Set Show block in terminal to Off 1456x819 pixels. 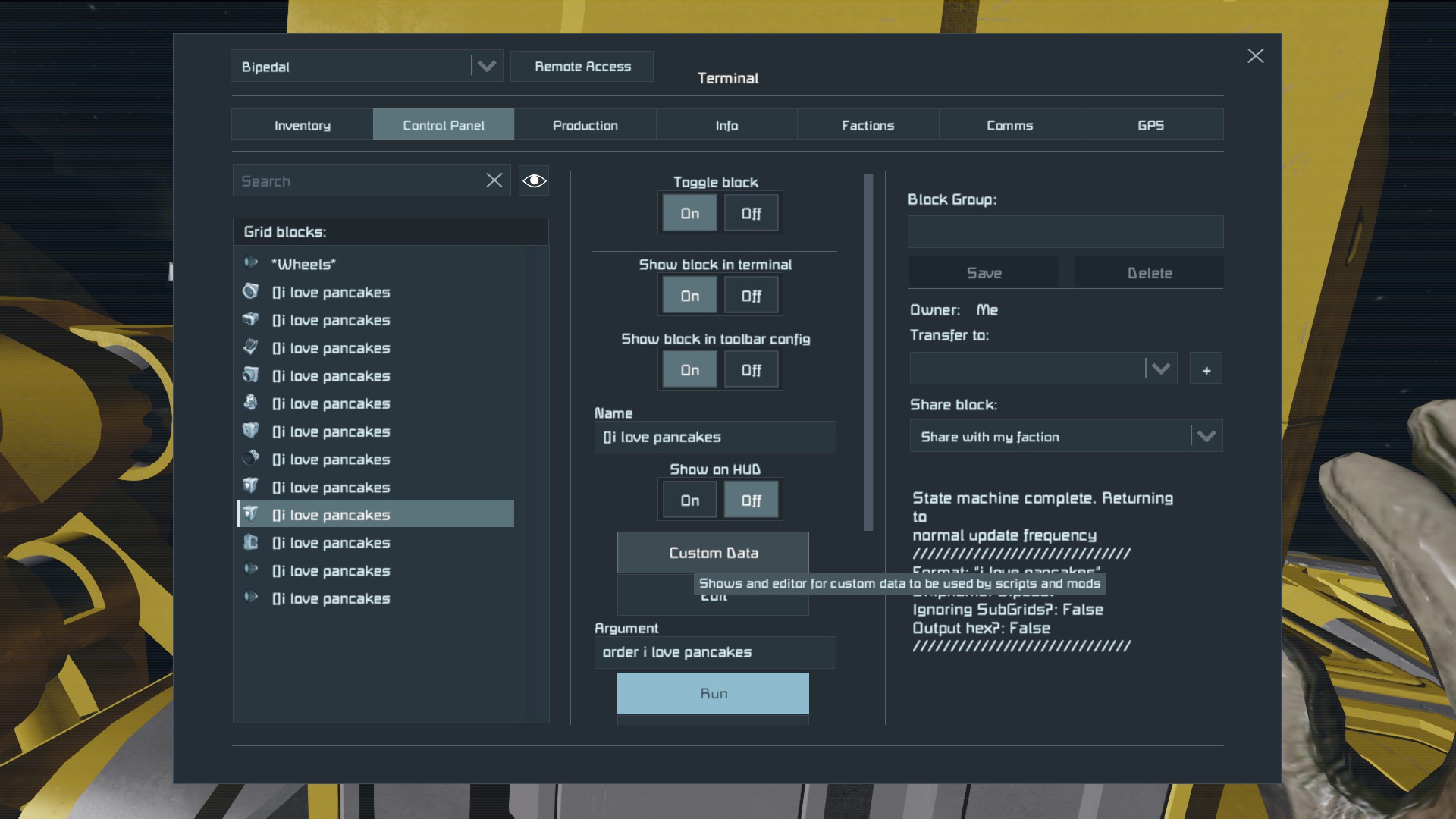[x=751, y=296]
